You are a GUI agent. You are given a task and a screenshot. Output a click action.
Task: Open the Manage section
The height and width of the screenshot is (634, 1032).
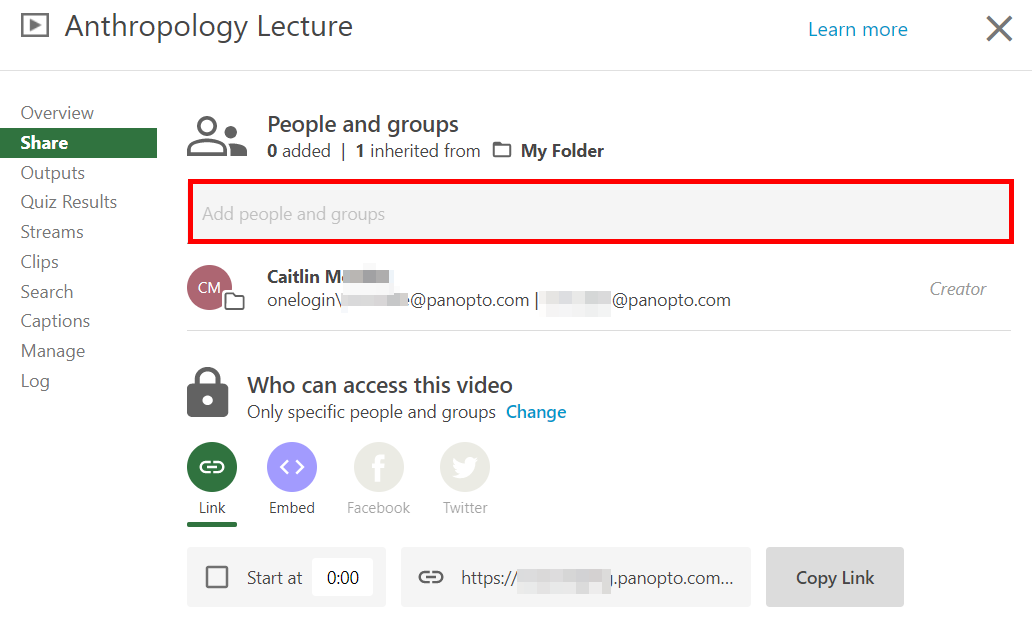tap(53, 351)
